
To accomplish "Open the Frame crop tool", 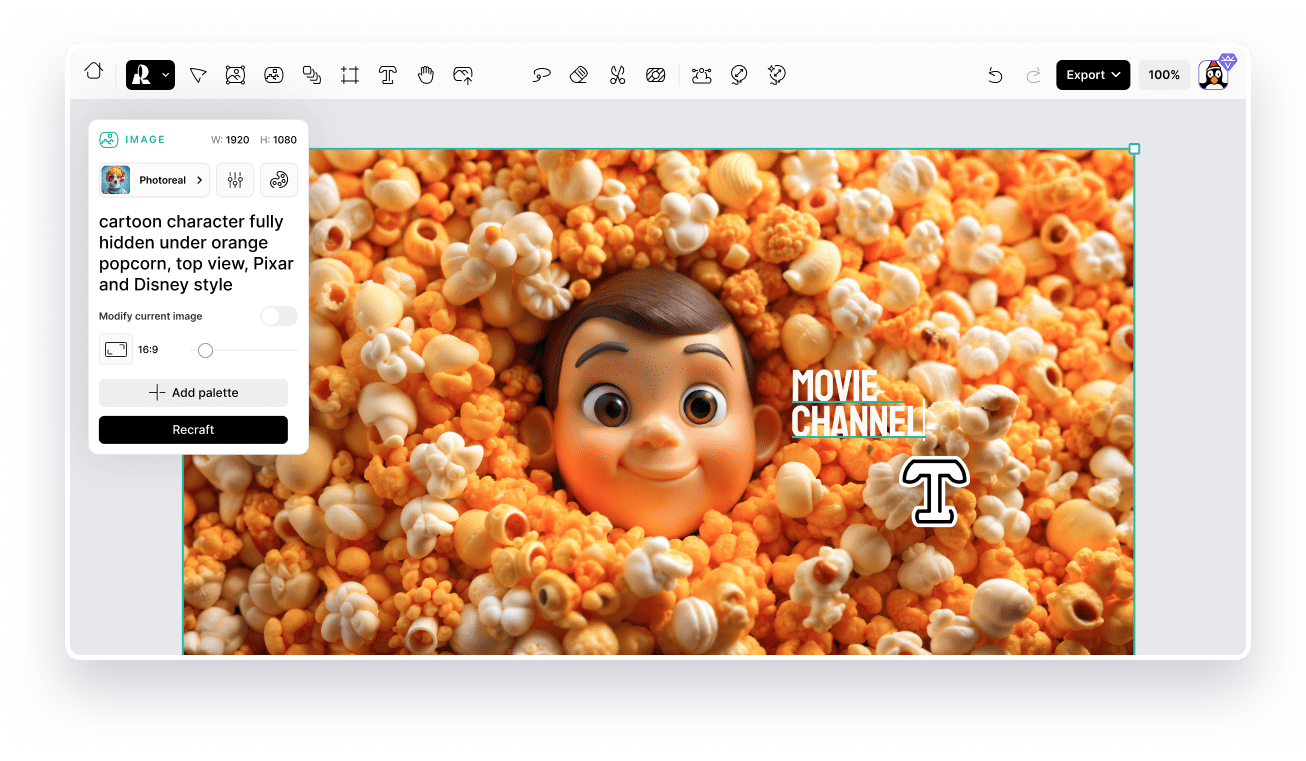I will tap(349, 75).
